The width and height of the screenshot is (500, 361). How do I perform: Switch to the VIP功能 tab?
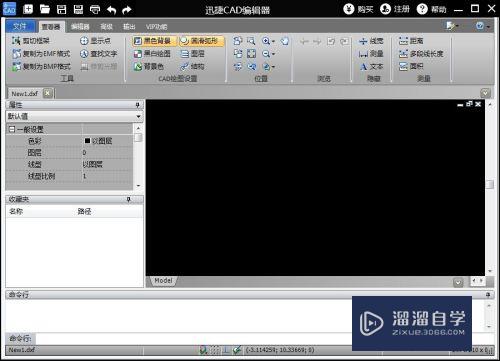pos(156,27)
